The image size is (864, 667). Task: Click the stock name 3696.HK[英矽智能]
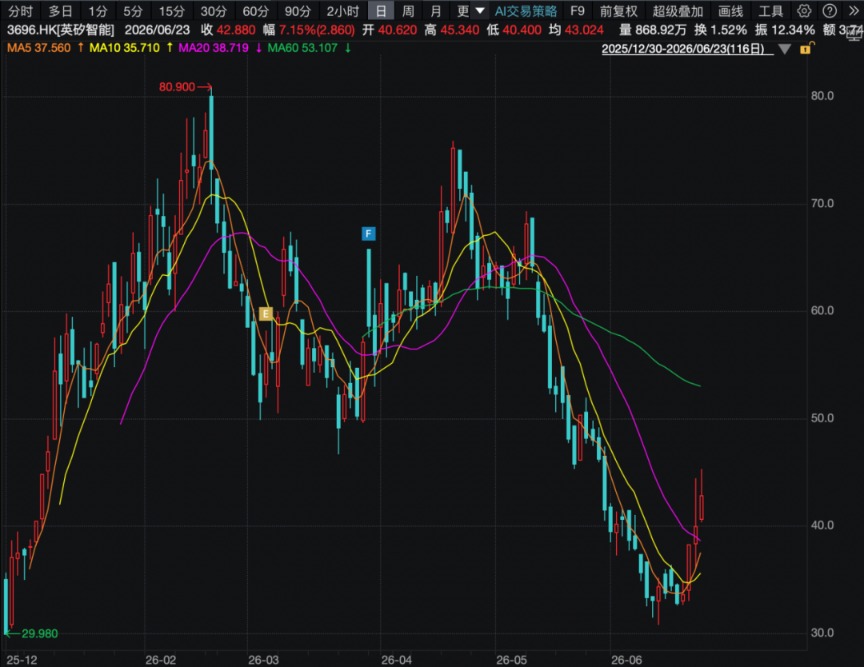point(61,30)
